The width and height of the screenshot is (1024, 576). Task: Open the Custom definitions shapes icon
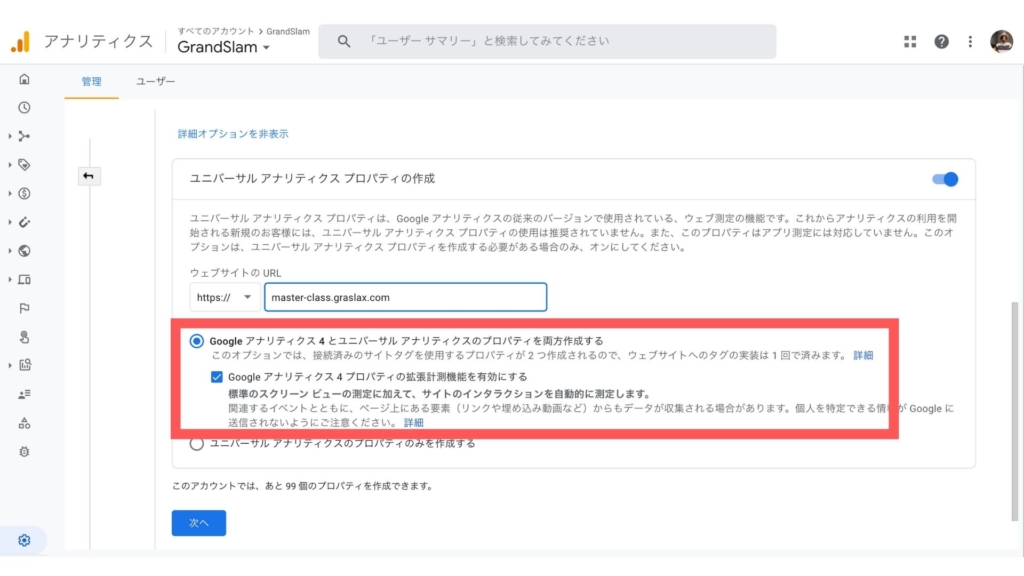(x=24, y=423)
